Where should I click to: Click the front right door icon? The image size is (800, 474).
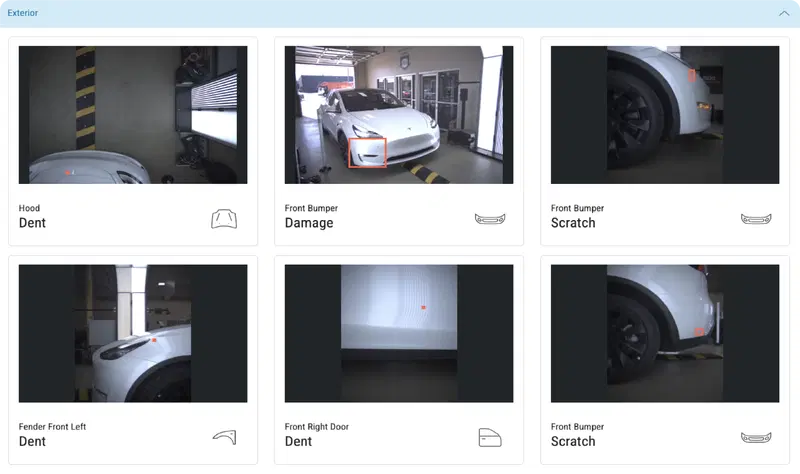pyautogui.click(x=490, y=438)
